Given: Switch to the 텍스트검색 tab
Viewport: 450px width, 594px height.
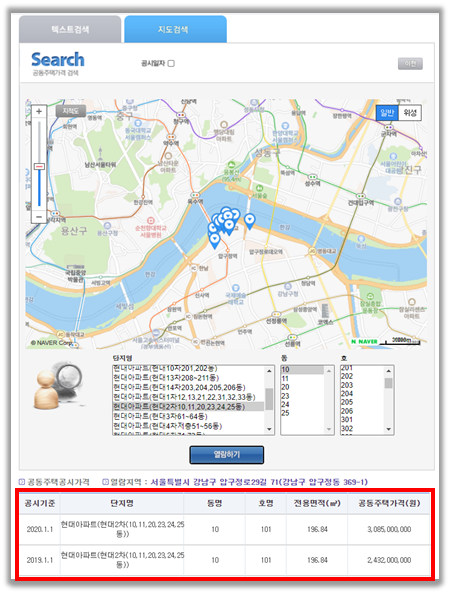Looking at the screenshot, I should (70, 29).
